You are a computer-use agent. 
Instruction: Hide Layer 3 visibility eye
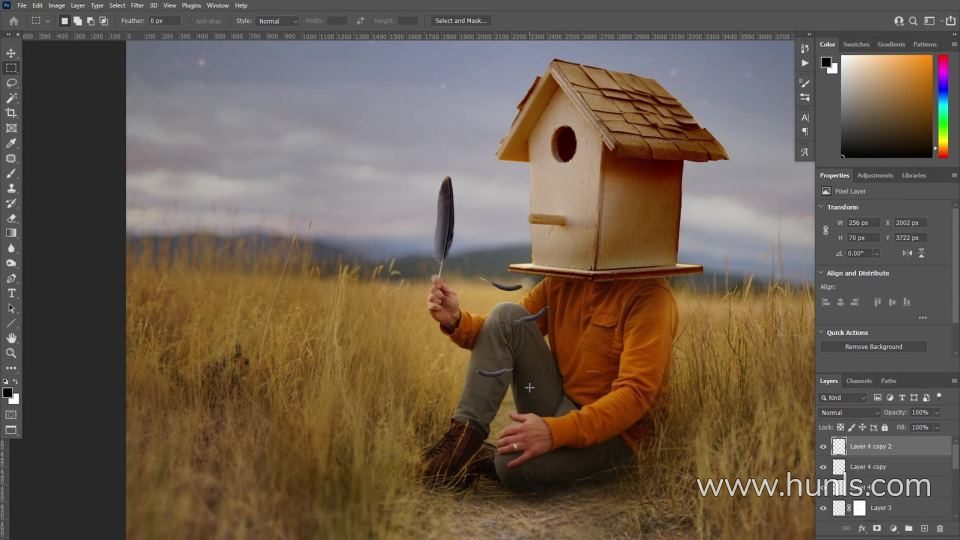(x=823, y=508)
